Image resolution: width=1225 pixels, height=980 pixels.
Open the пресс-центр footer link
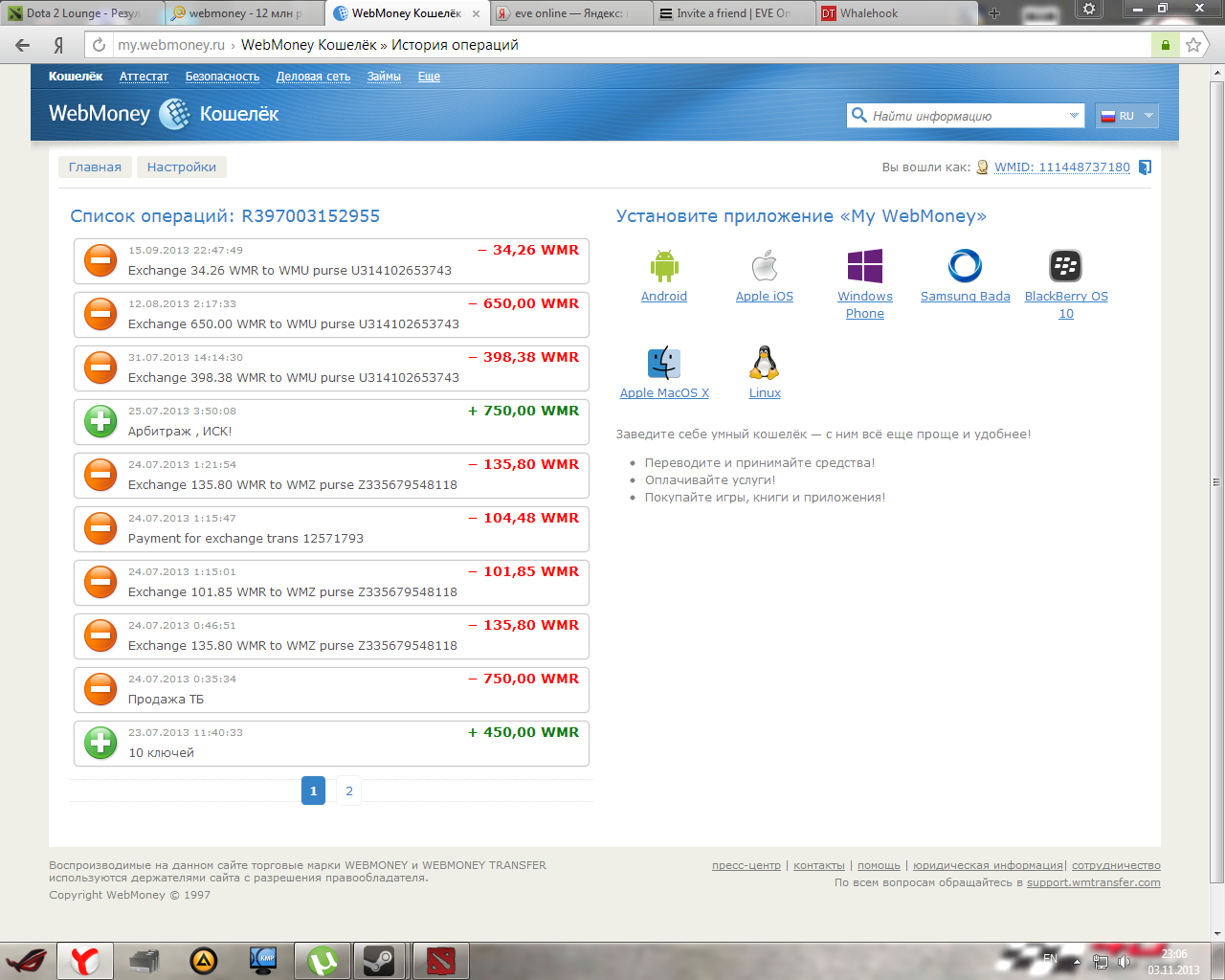click(746, 865)
